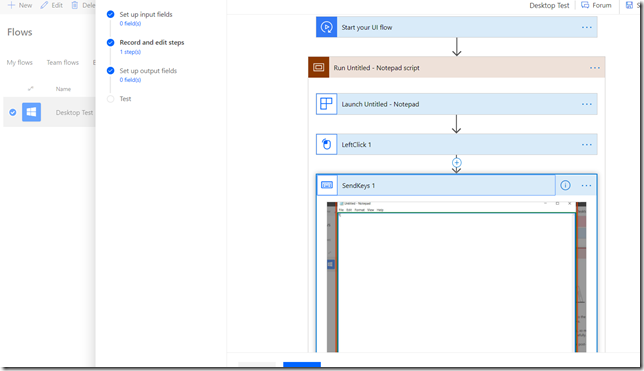Expand the LeftClick 1 step
This screenshot has width=644, height=371.
coord(457,144)
